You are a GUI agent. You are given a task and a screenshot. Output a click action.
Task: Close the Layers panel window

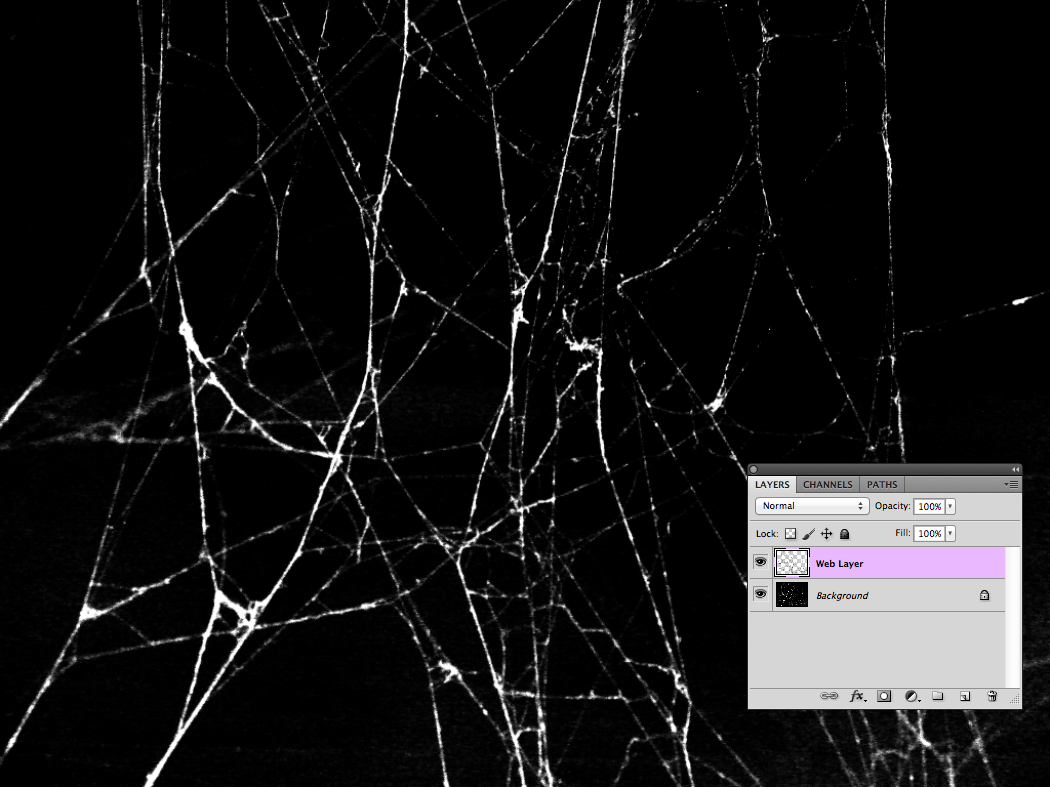(753, 470)
